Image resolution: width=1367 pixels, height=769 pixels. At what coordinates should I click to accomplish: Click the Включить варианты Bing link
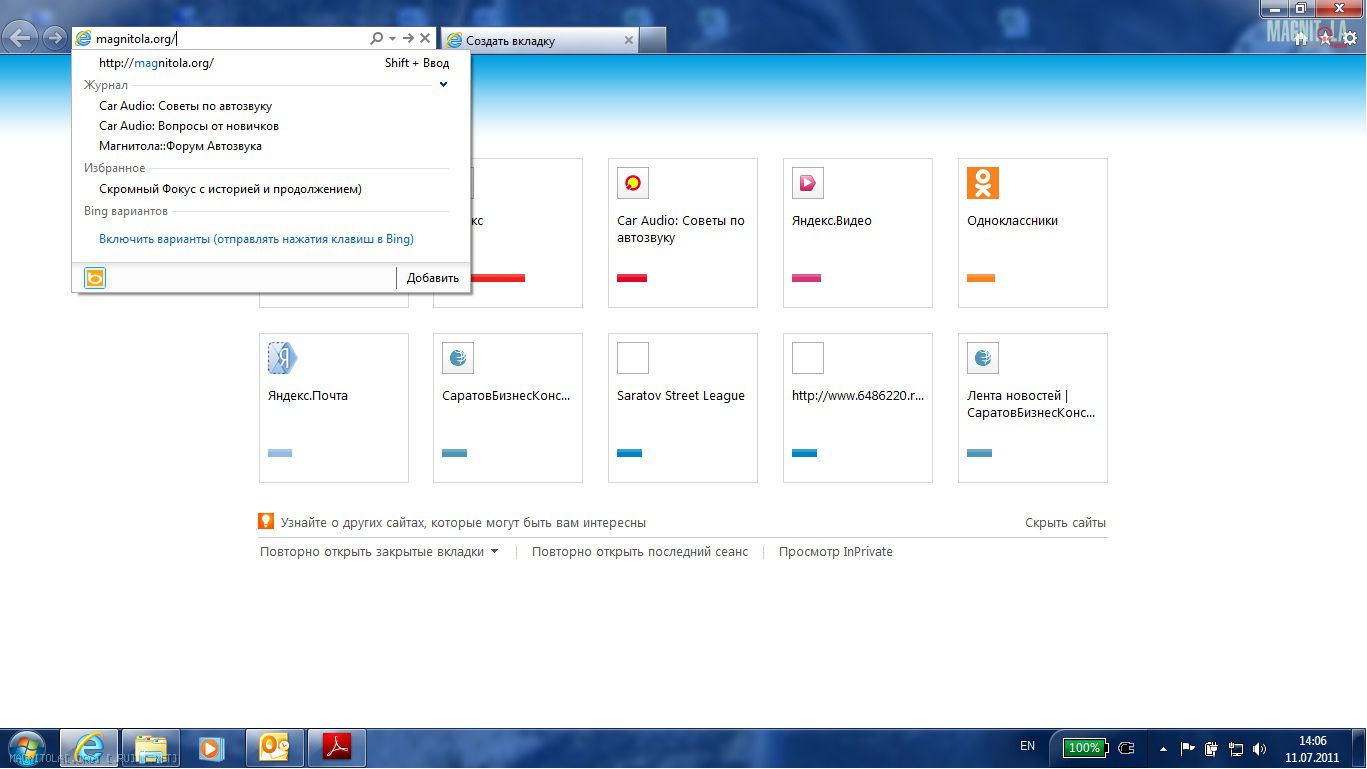(x=256, y=239)
